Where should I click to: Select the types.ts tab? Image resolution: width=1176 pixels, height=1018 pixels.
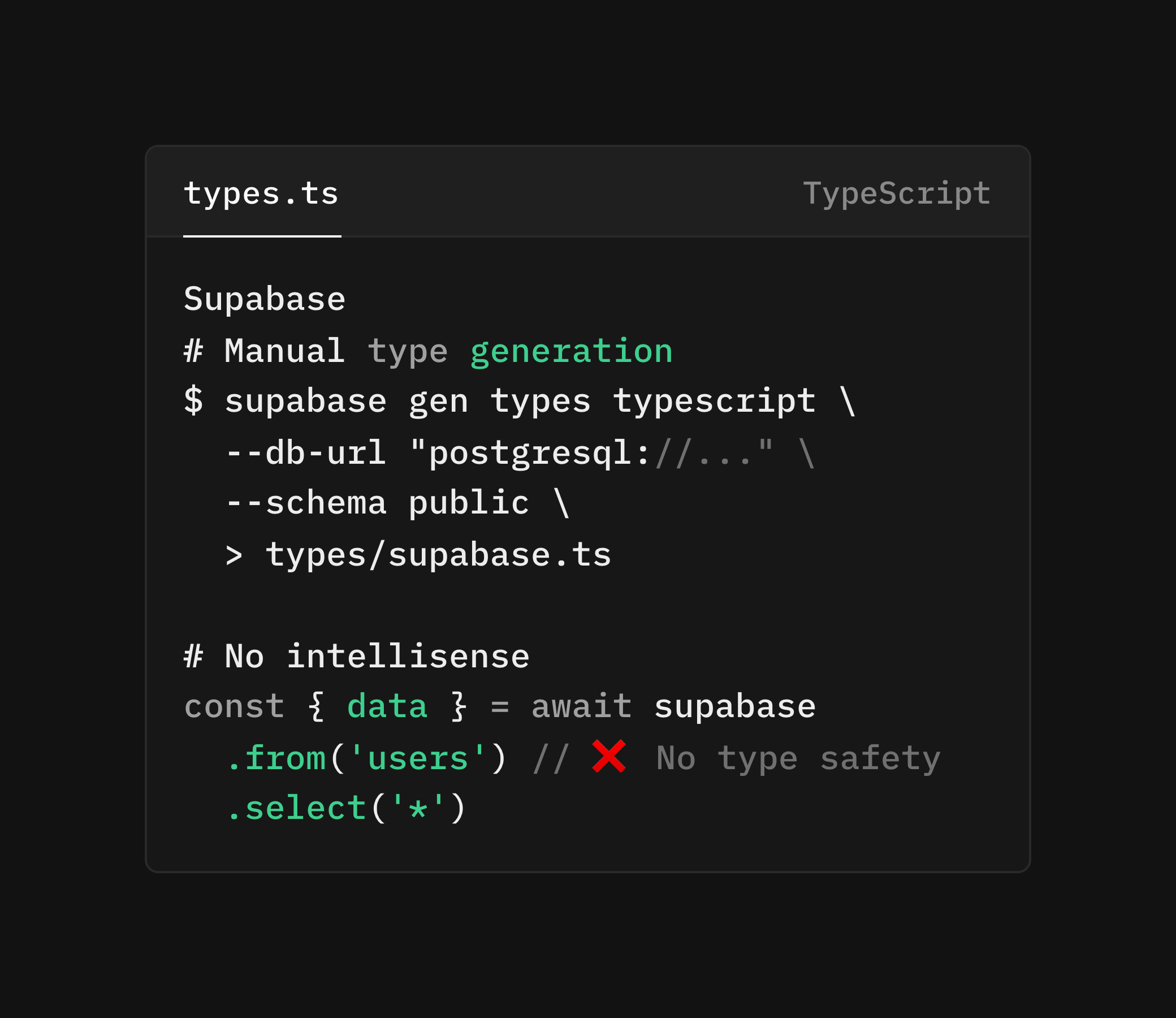(x=261, y=195)
